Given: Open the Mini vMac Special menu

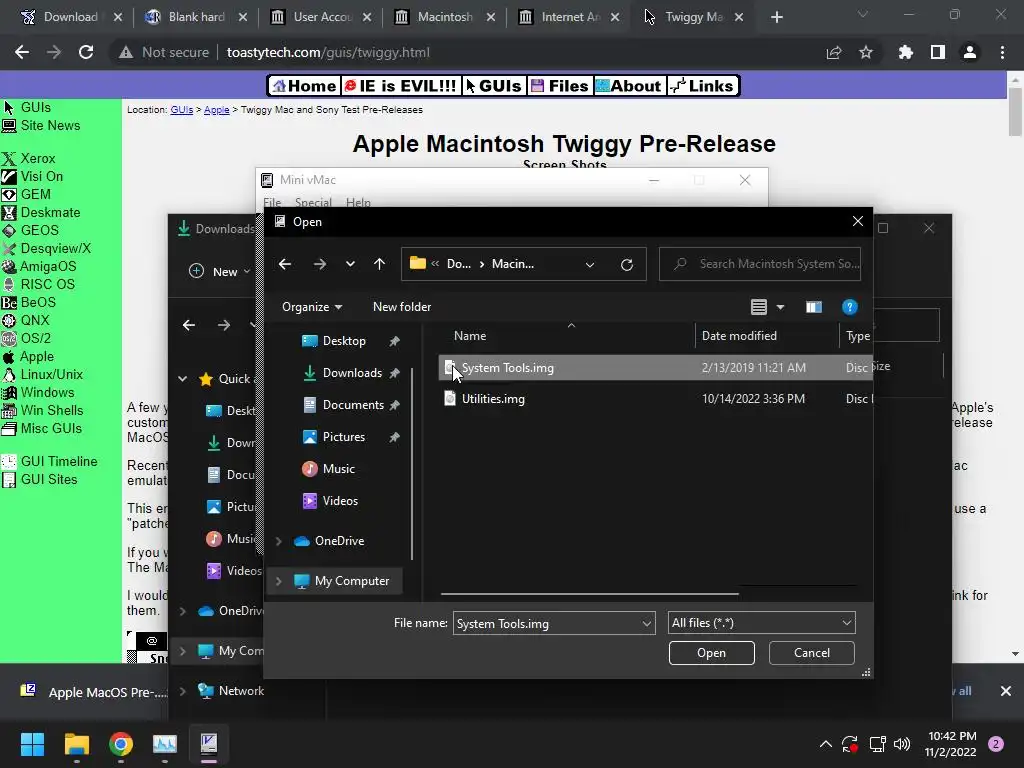Looking at the screenshot, I should (x=313, y=202).
